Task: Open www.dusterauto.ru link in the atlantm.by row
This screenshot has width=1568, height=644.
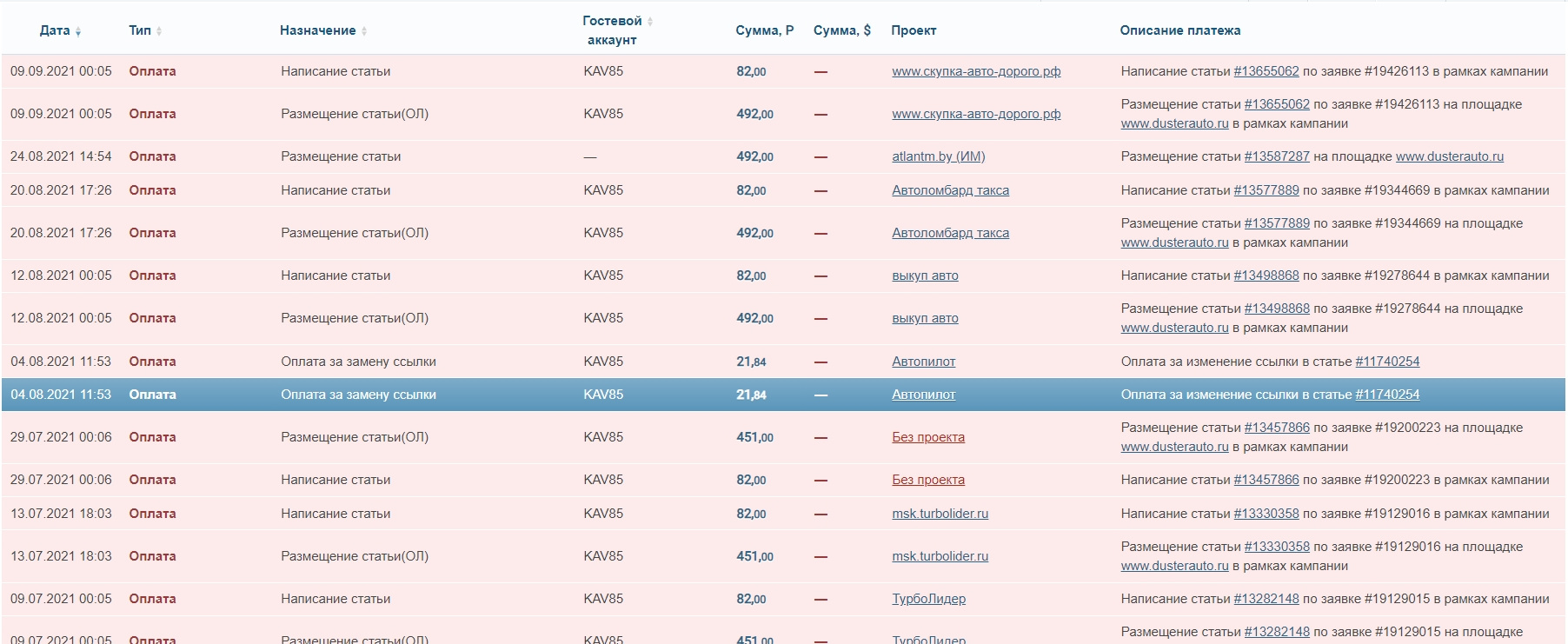Action: coord(1449,156)
